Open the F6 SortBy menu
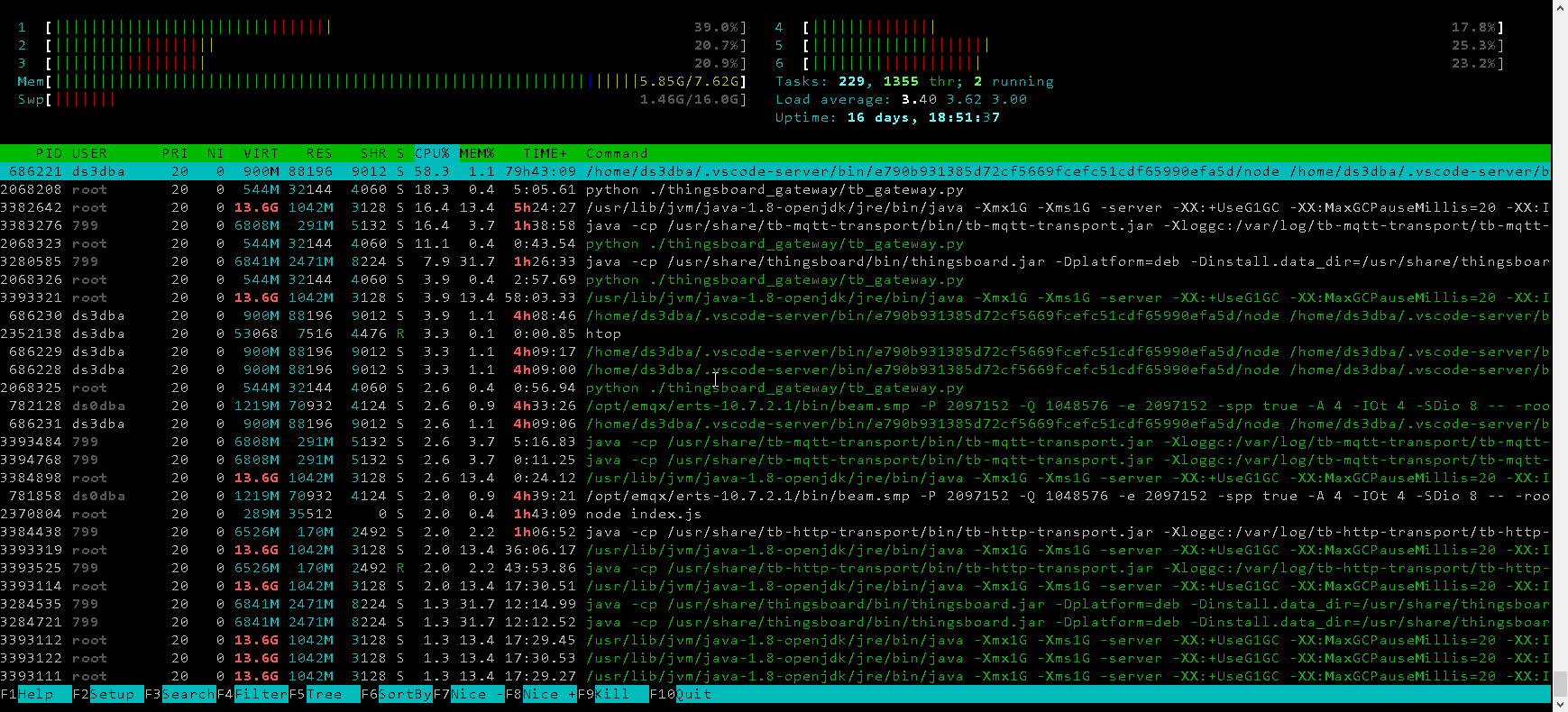 click(x=397, y=694)
